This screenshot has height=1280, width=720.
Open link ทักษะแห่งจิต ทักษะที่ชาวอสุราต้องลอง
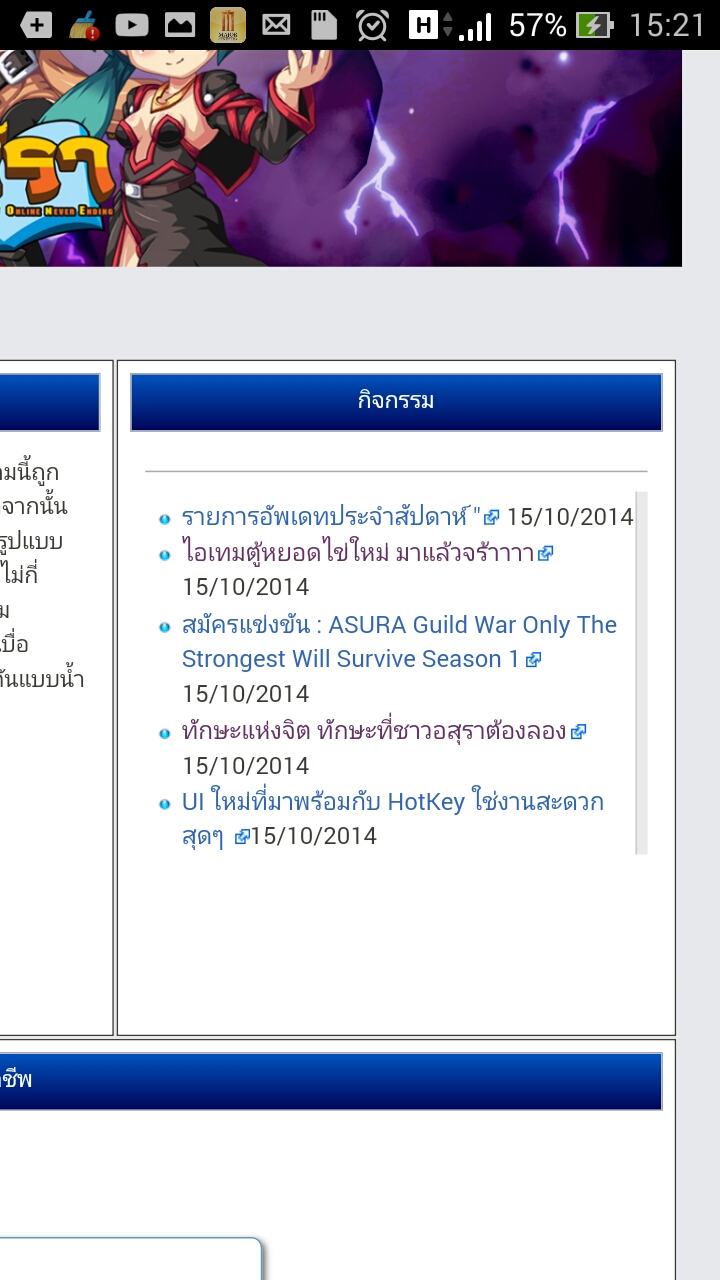point(374,731)
